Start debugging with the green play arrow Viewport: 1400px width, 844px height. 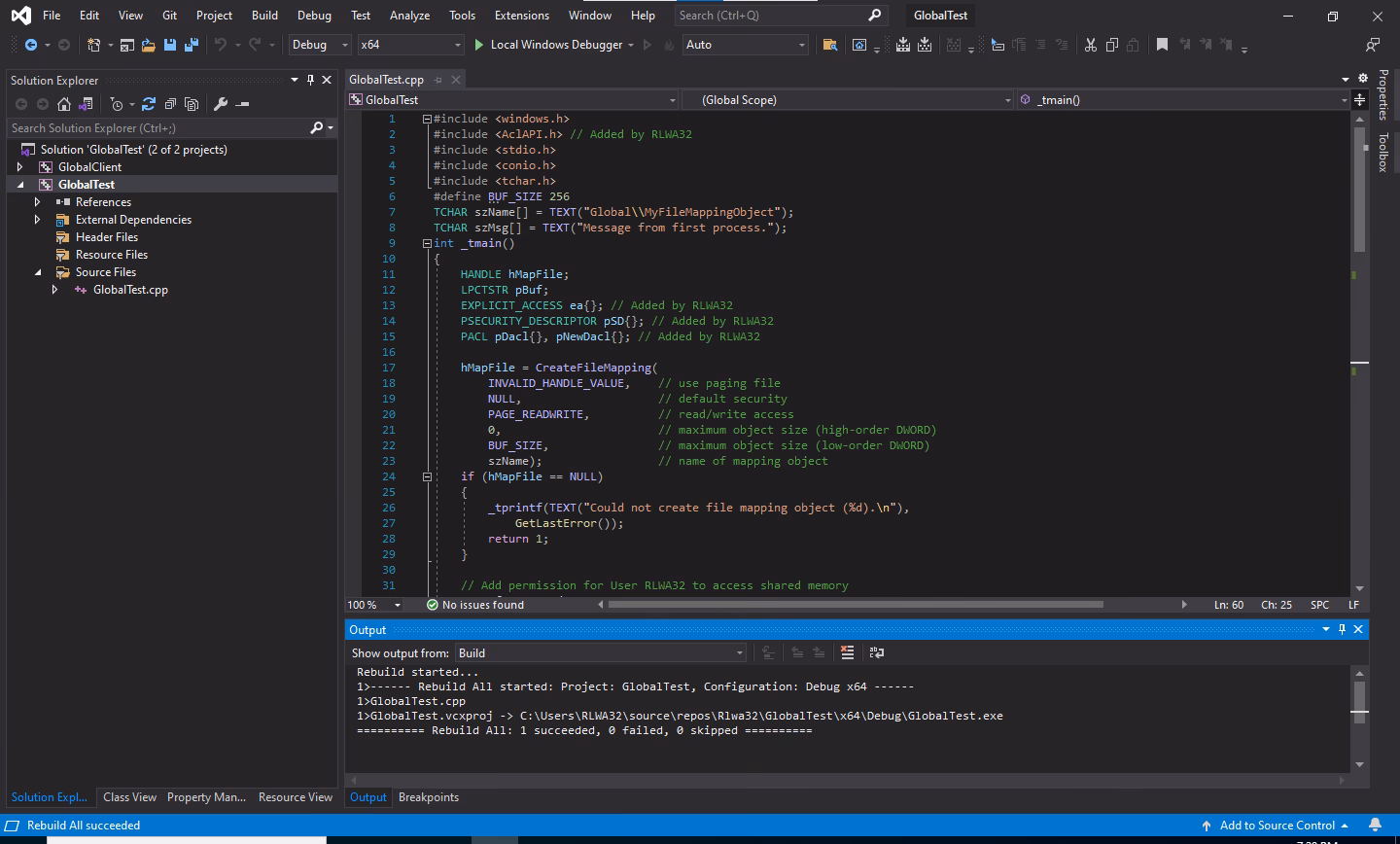(478, 45)
